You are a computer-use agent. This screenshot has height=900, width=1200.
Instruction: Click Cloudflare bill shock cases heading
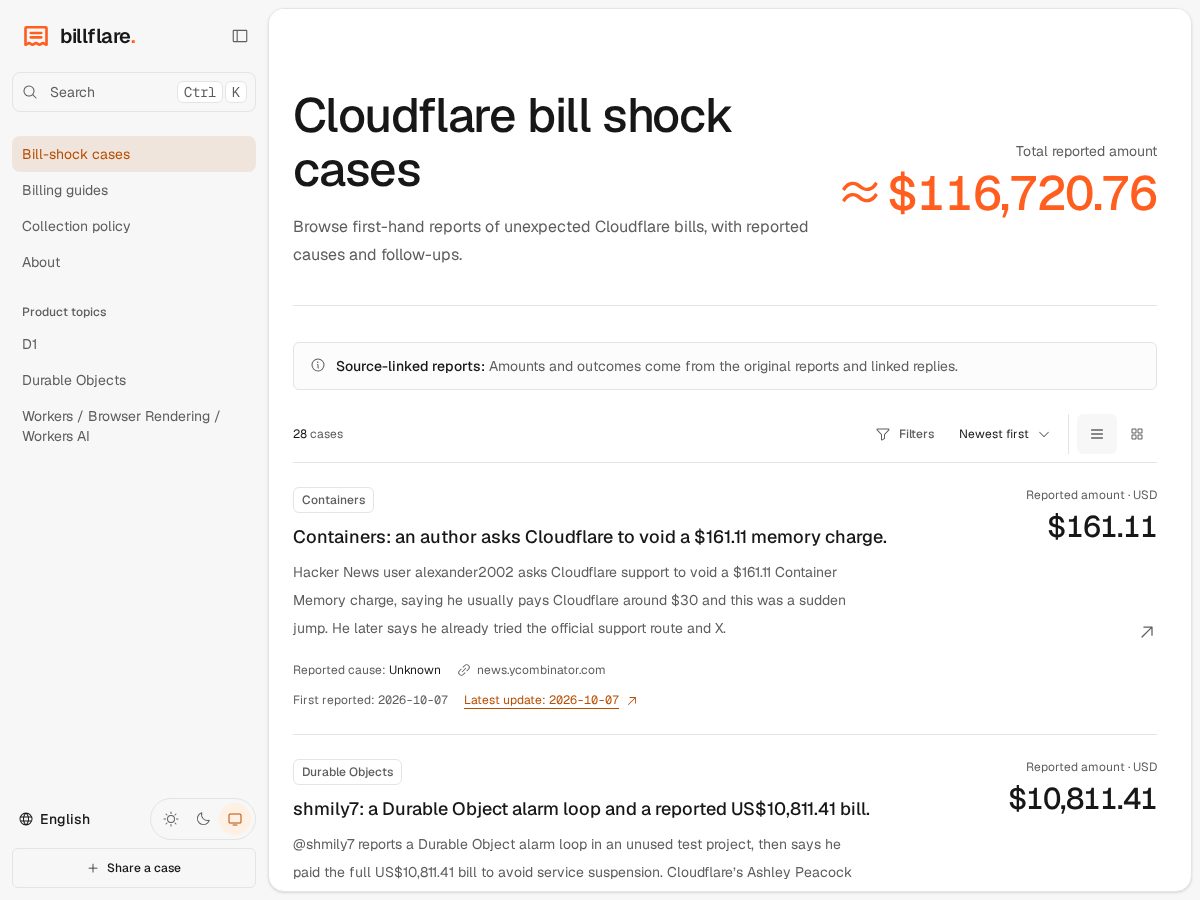point(512,142)
